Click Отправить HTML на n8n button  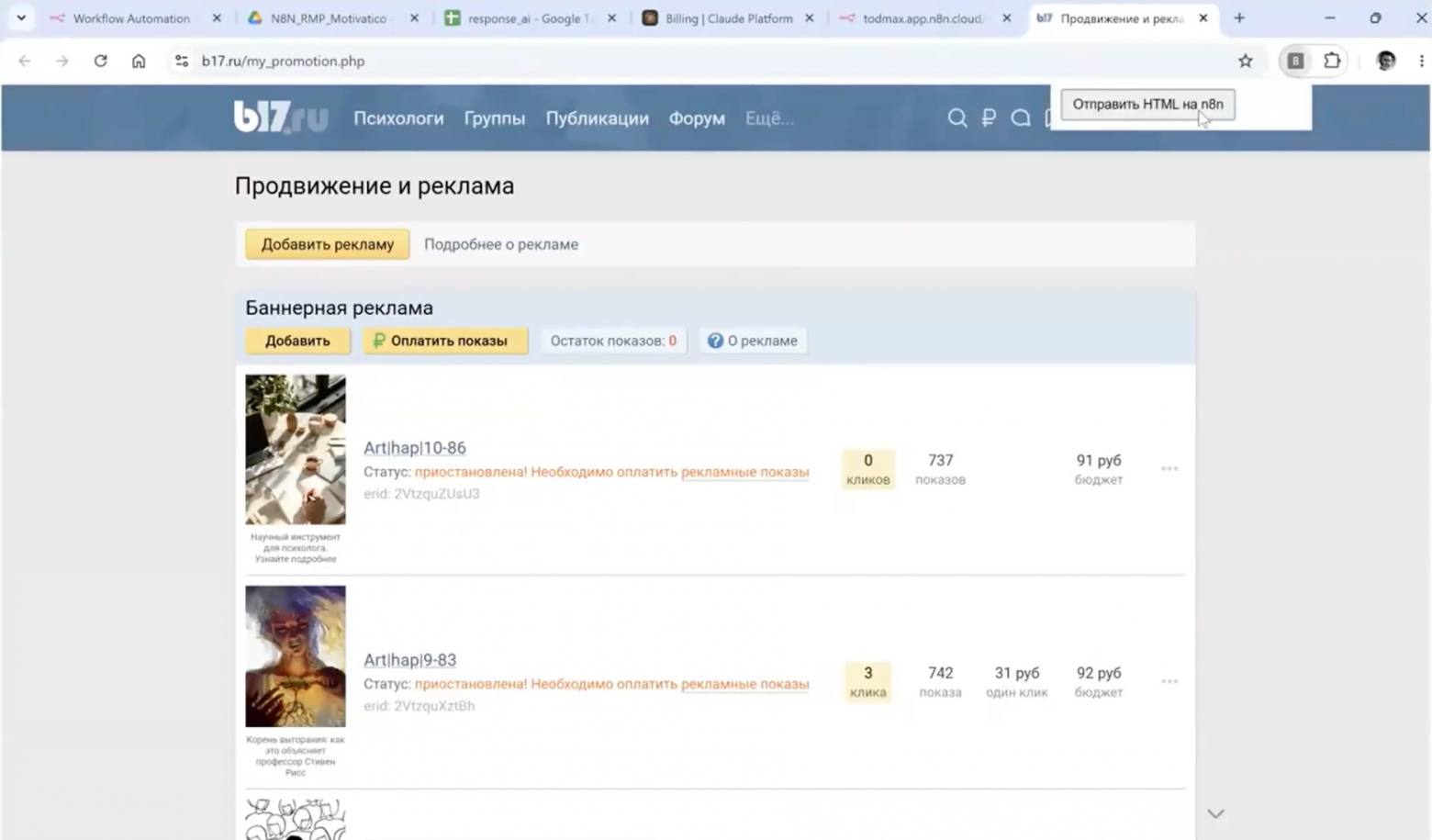pos(1147,105)
